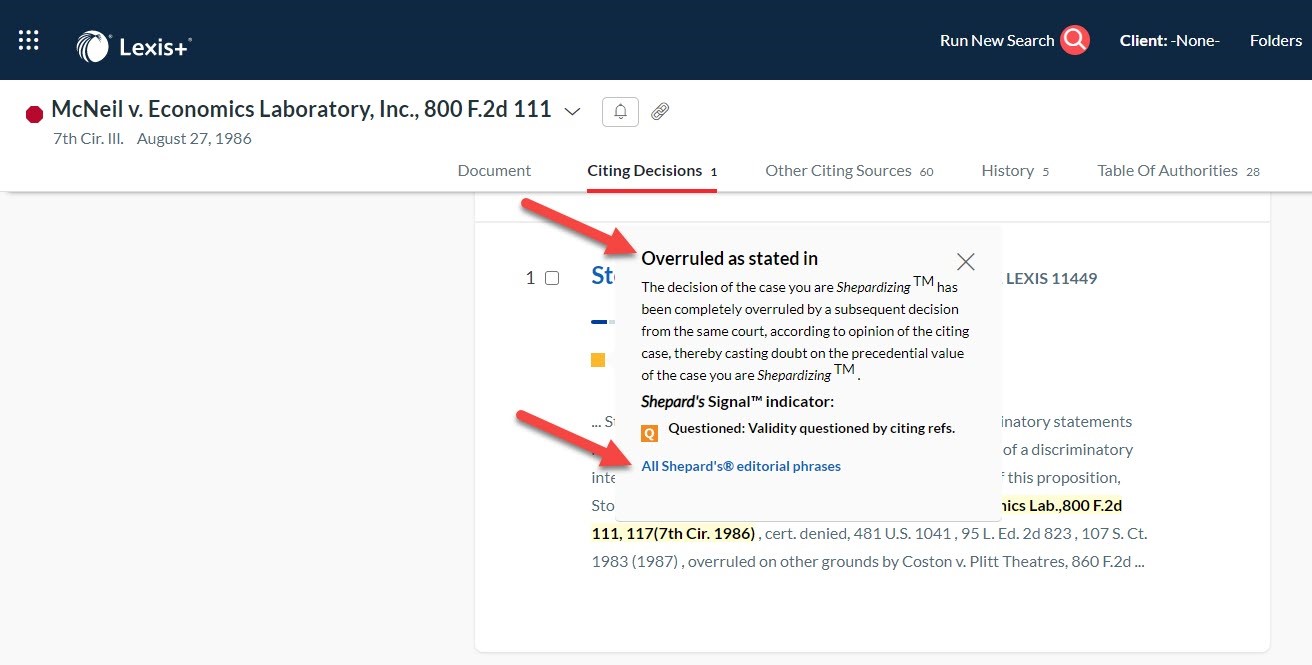This screenshot has height=665, width=1312.
Task: Click the red Shepard's stop signal icon
Action: 34,114
